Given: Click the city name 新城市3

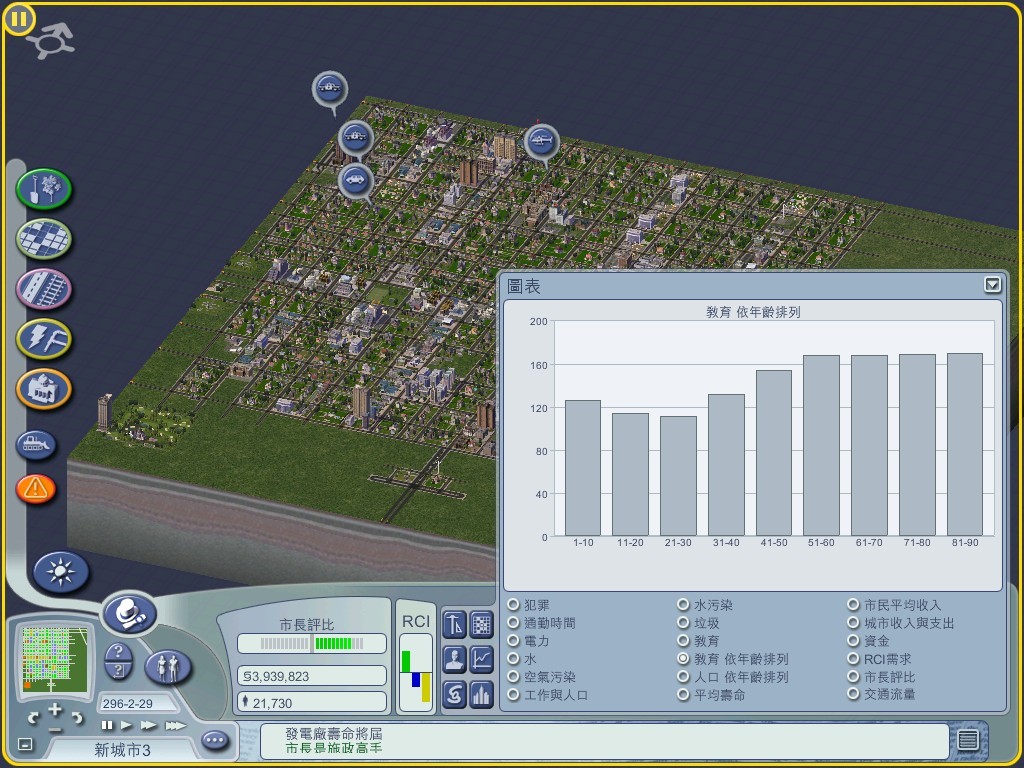Looking at the screenshot, I should 122,750.
